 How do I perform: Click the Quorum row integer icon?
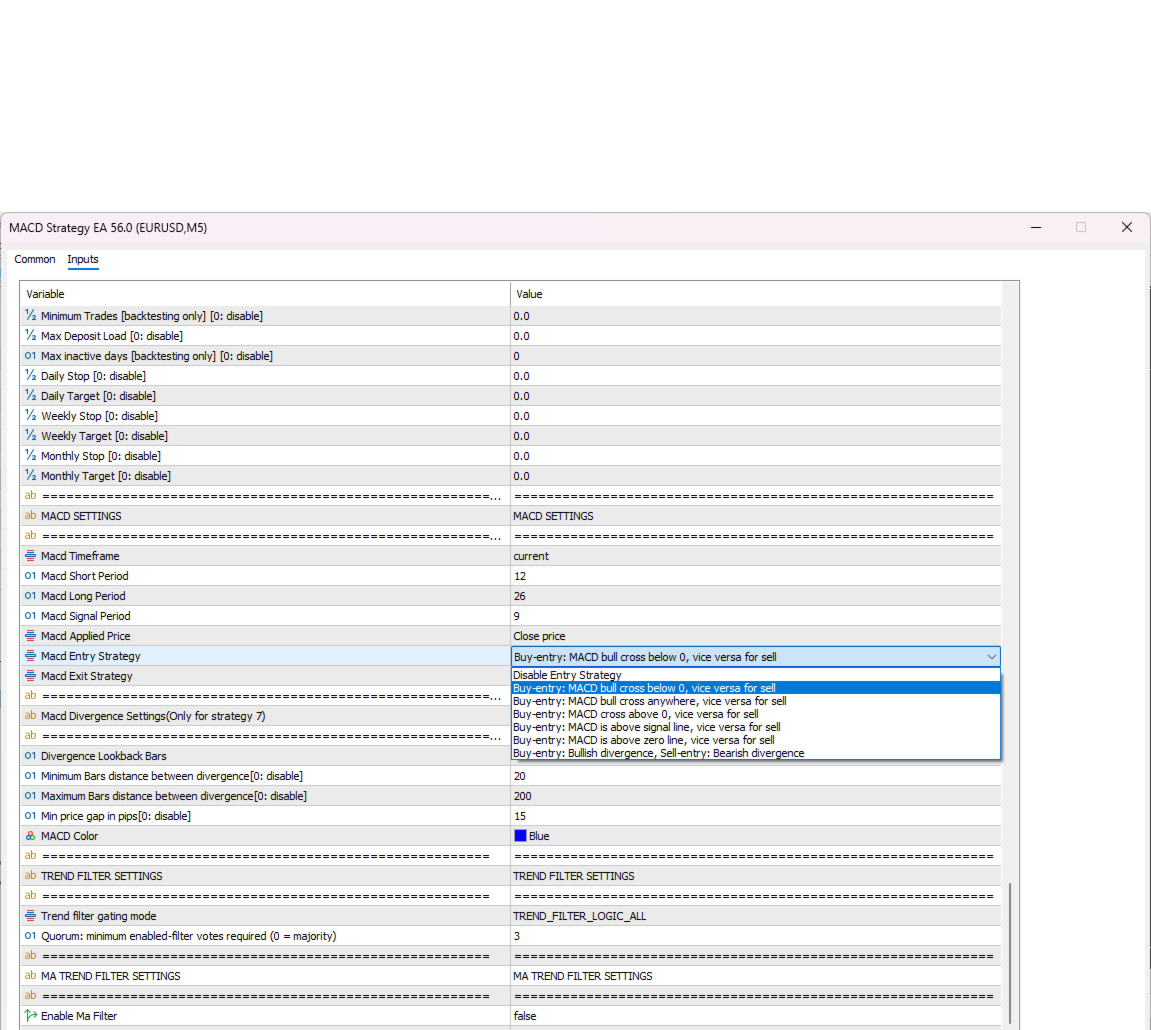(30, 935)
